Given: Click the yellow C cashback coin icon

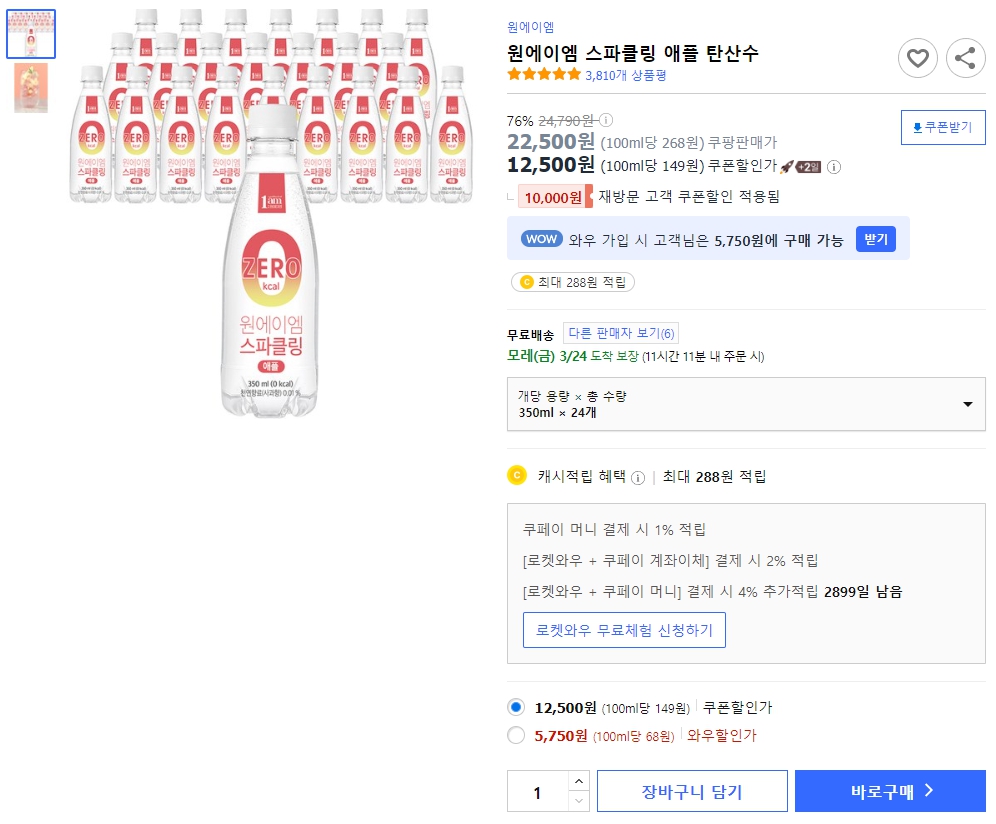Looking at the screenshot, I should 519,477.
